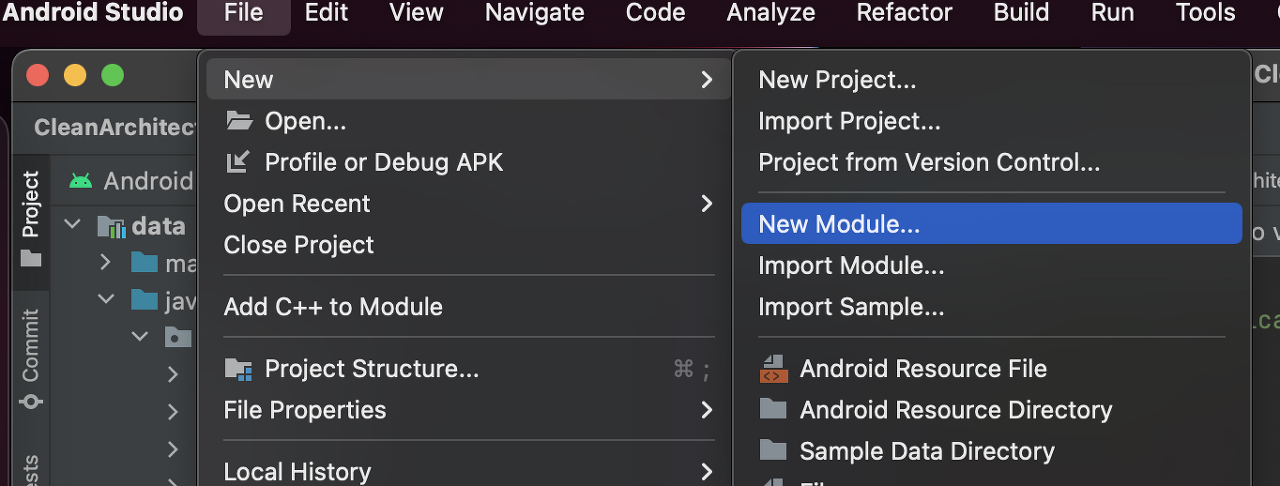Image resolution: width=1280 pixels, height=486 pixels.
Task: Click the Android robot icon in project view
Action: point(81,181)
